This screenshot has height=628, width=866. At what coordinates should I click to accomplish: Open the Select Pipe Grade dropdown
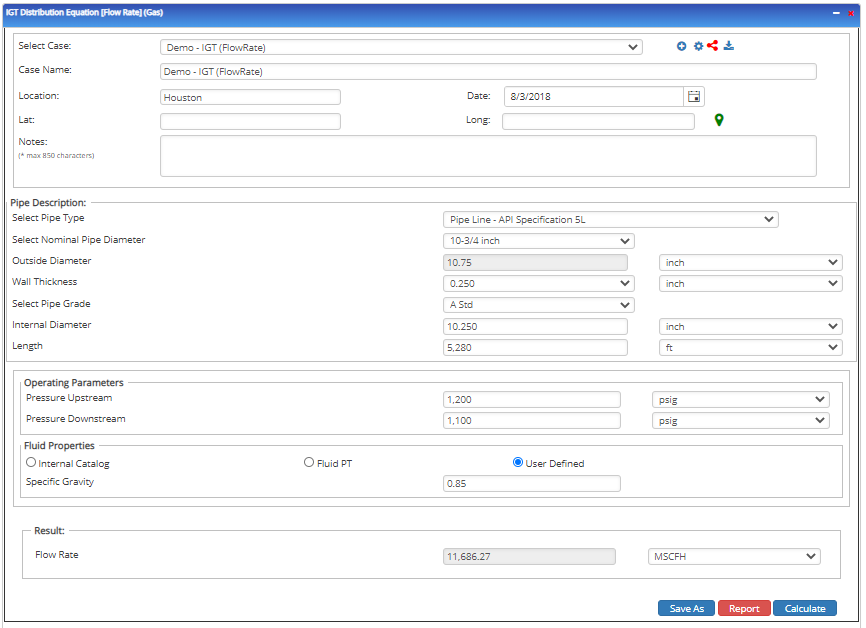coord(538,305)
